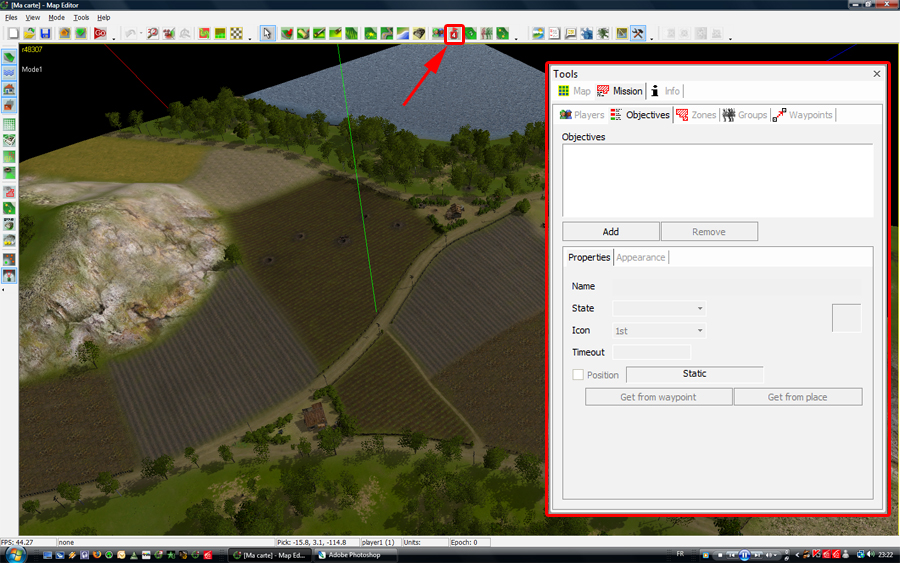Open the Players sub-tab
900x563 pixels.
(x=582, y=115)
